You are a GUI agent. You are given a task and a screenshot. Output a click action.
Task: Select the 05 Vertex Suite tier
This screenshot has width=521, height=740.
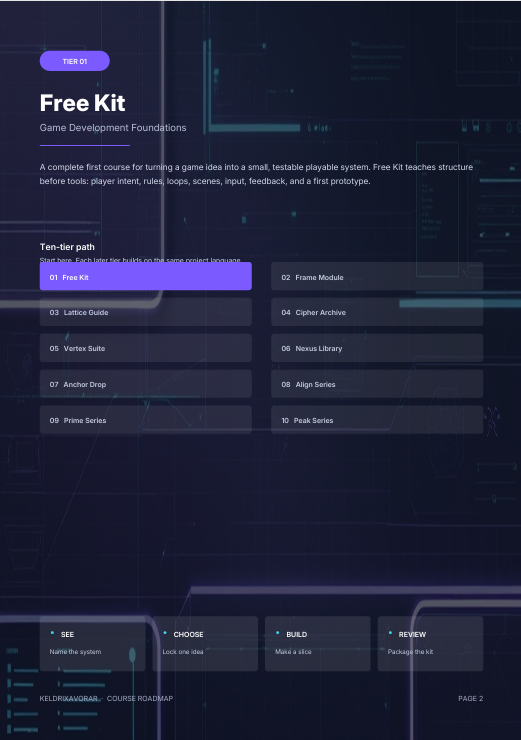pyautogui.click(x=145, y=348)
